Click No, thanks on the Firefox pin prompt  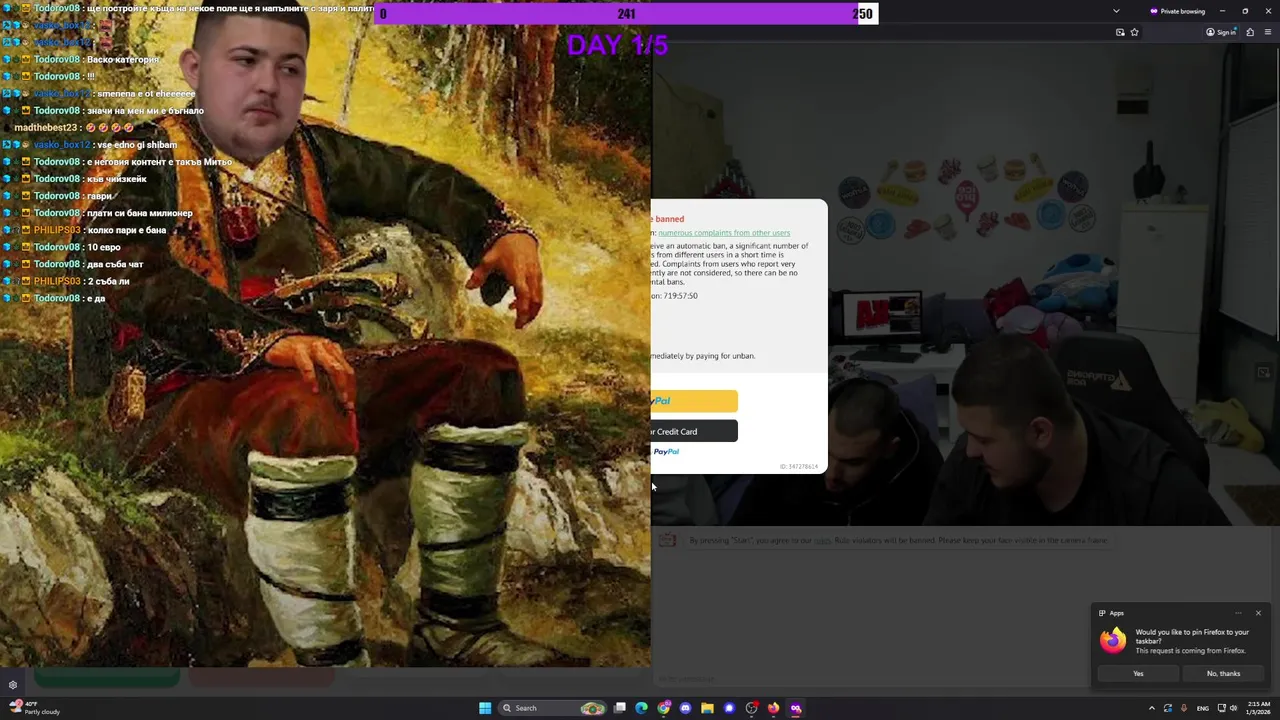[1223, 673]
